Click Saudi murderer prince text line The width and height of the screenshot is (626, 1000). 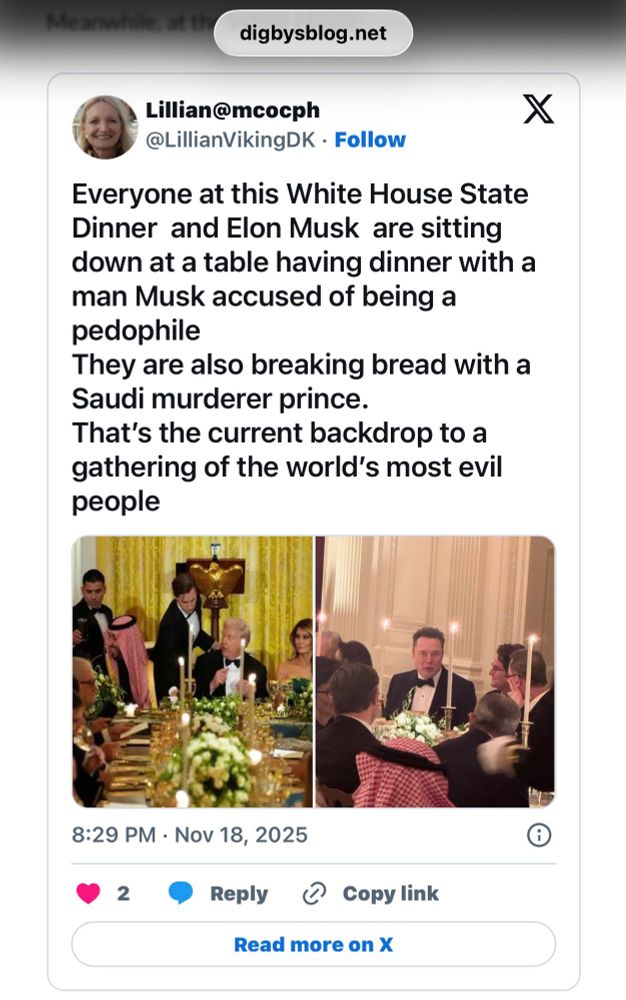pyautogui.click(x=220, y=399)
